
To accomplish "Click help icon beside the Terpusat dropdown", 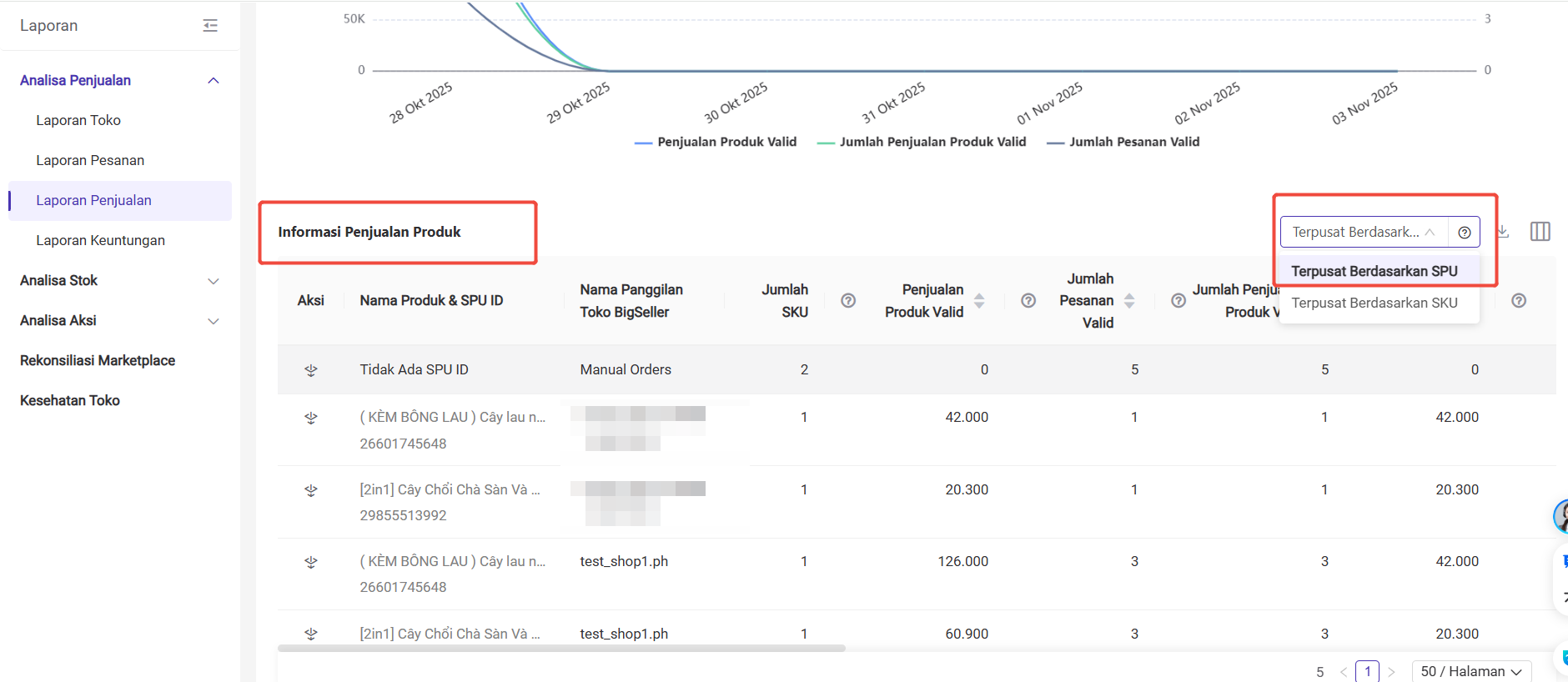I will tap(1464, 233).
